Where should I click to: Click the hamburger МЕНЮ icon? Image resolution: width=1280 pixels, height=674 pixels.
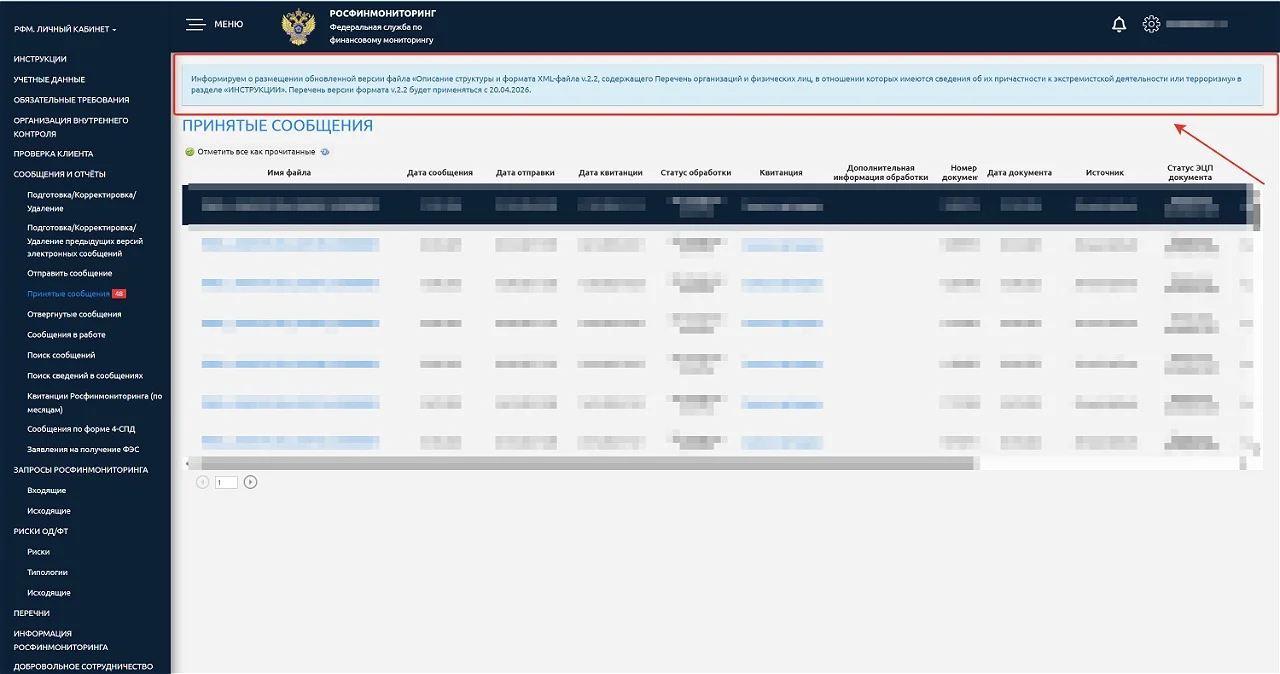click(196, 24)
